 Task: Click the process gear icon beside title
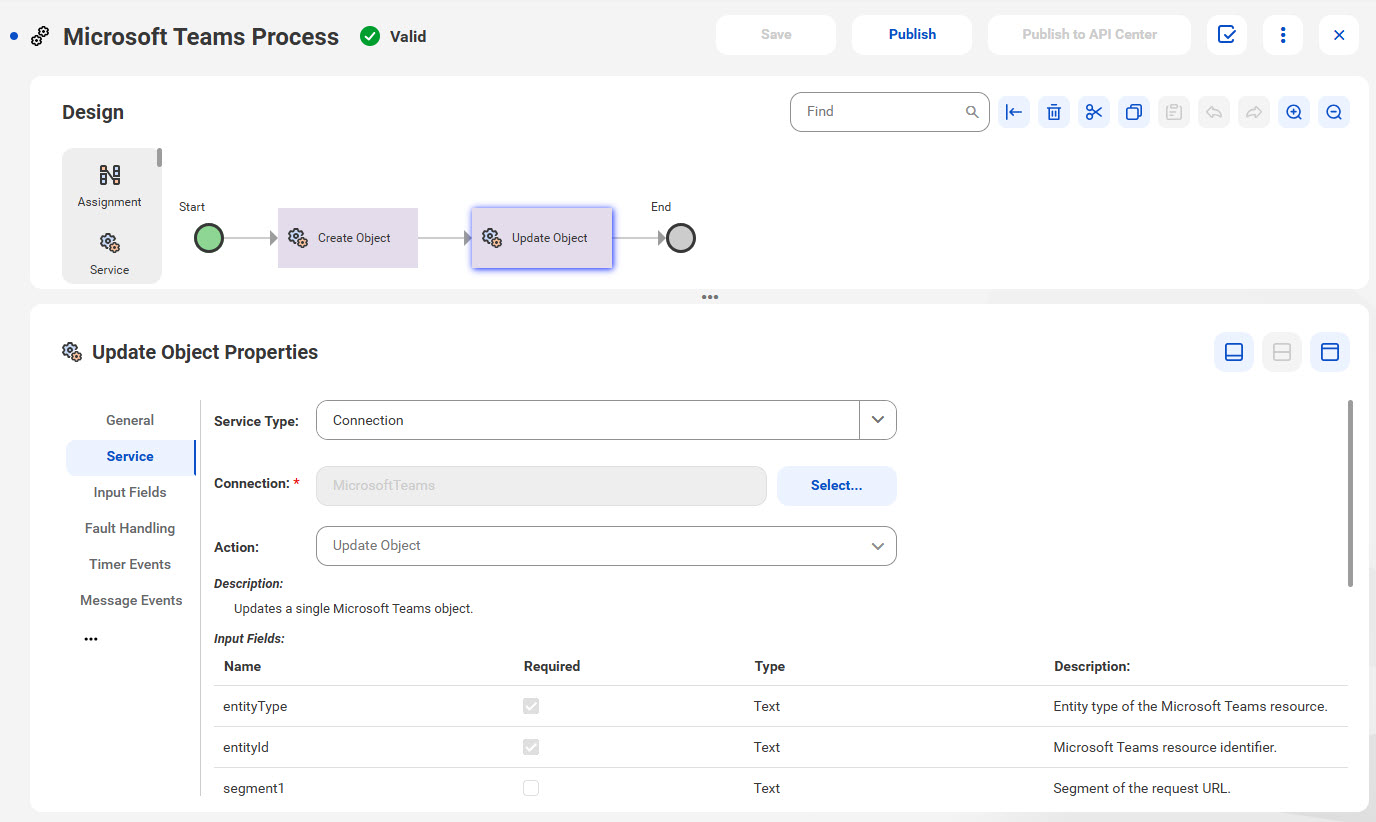pyautogui.click(x=40, y=37)
